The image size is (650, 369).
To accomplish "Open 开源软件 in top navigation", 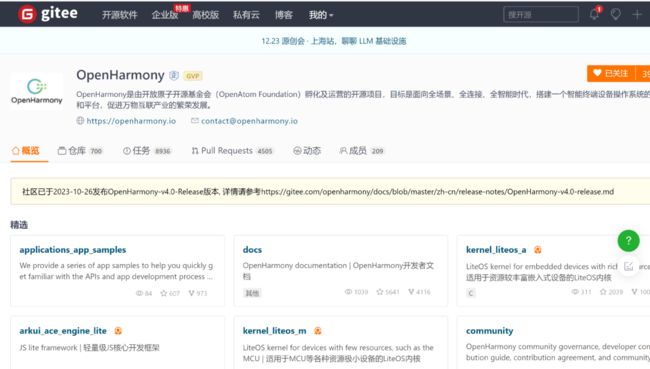I will click(x=119, y=15).
